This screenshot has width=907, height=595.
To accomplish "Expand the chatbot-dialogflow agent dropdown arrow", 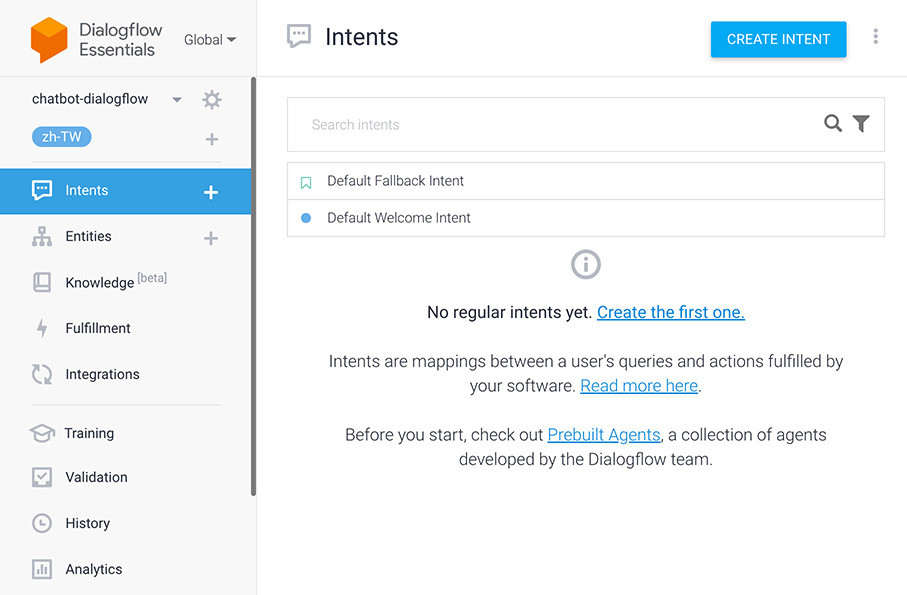I will [x=177, y=99].
